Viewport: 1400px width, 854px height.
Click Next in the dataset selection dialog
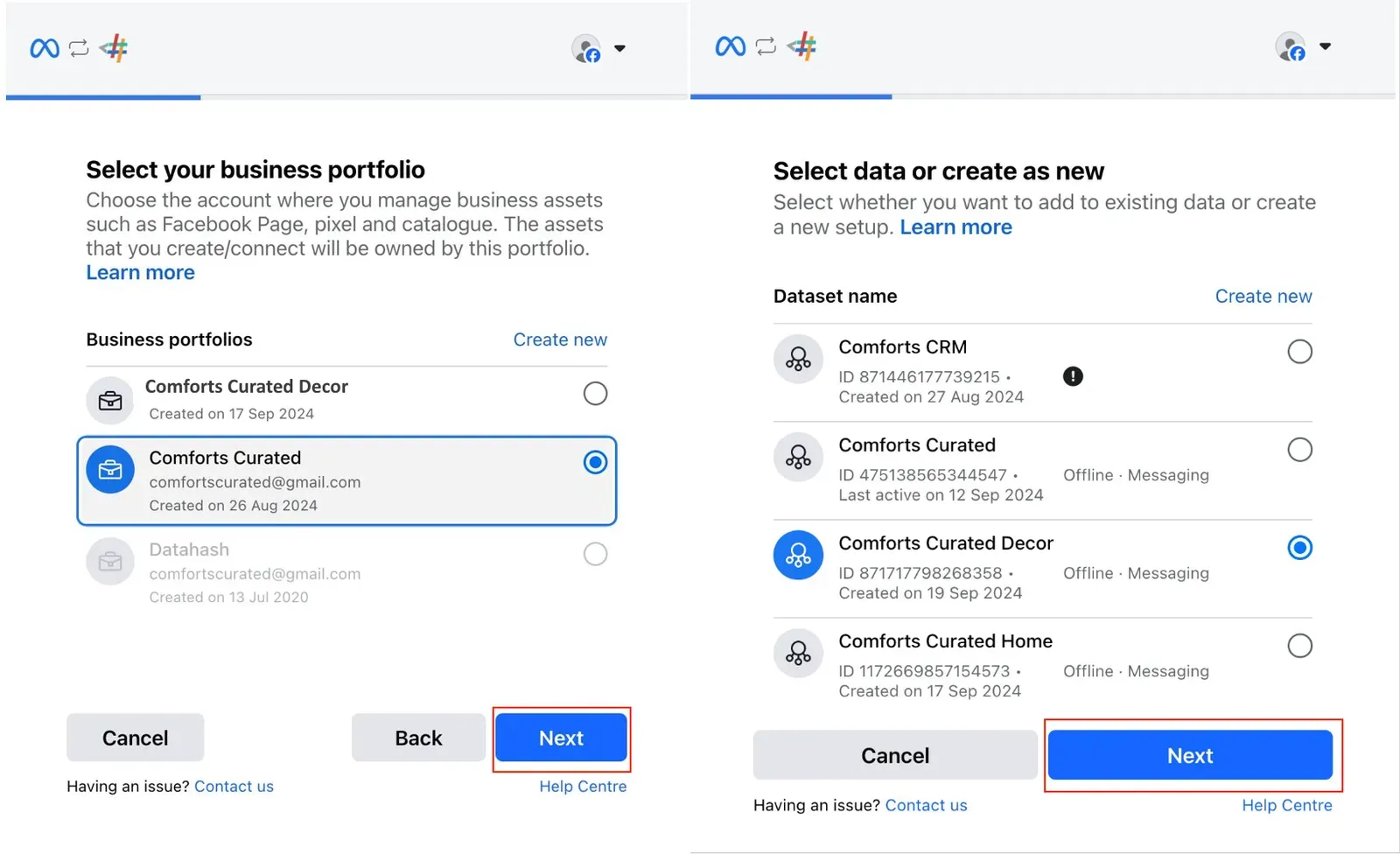[x=1190, y=755]
